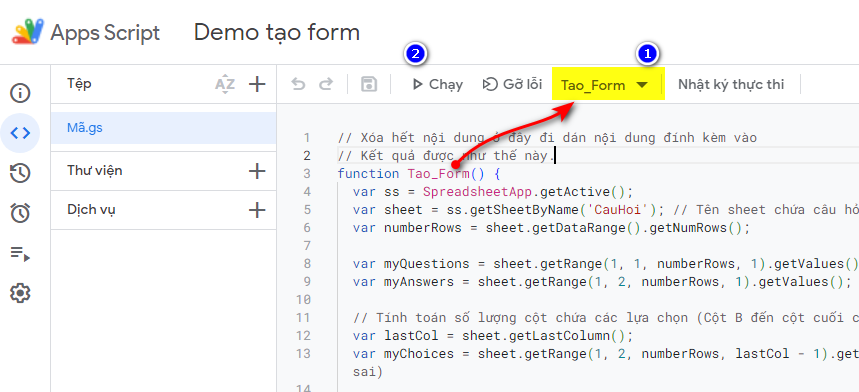
Task: Click myQuestions variable on line 8
Action: click(x=427, y=264)
